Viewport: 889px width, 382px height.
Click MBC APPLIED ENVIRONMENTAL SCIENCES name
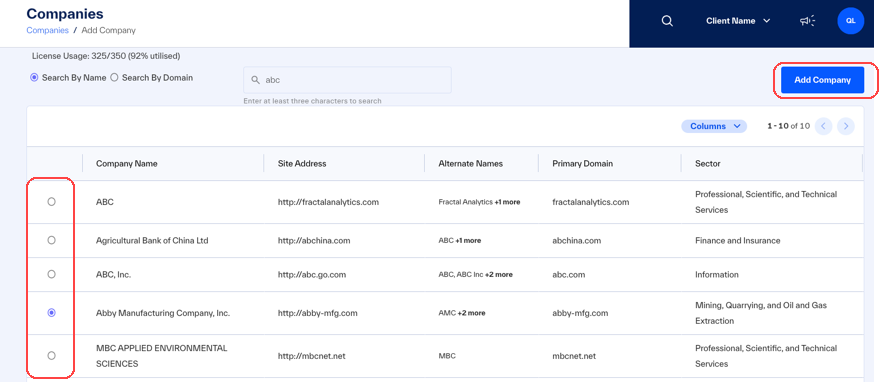[x=162, y=356]
